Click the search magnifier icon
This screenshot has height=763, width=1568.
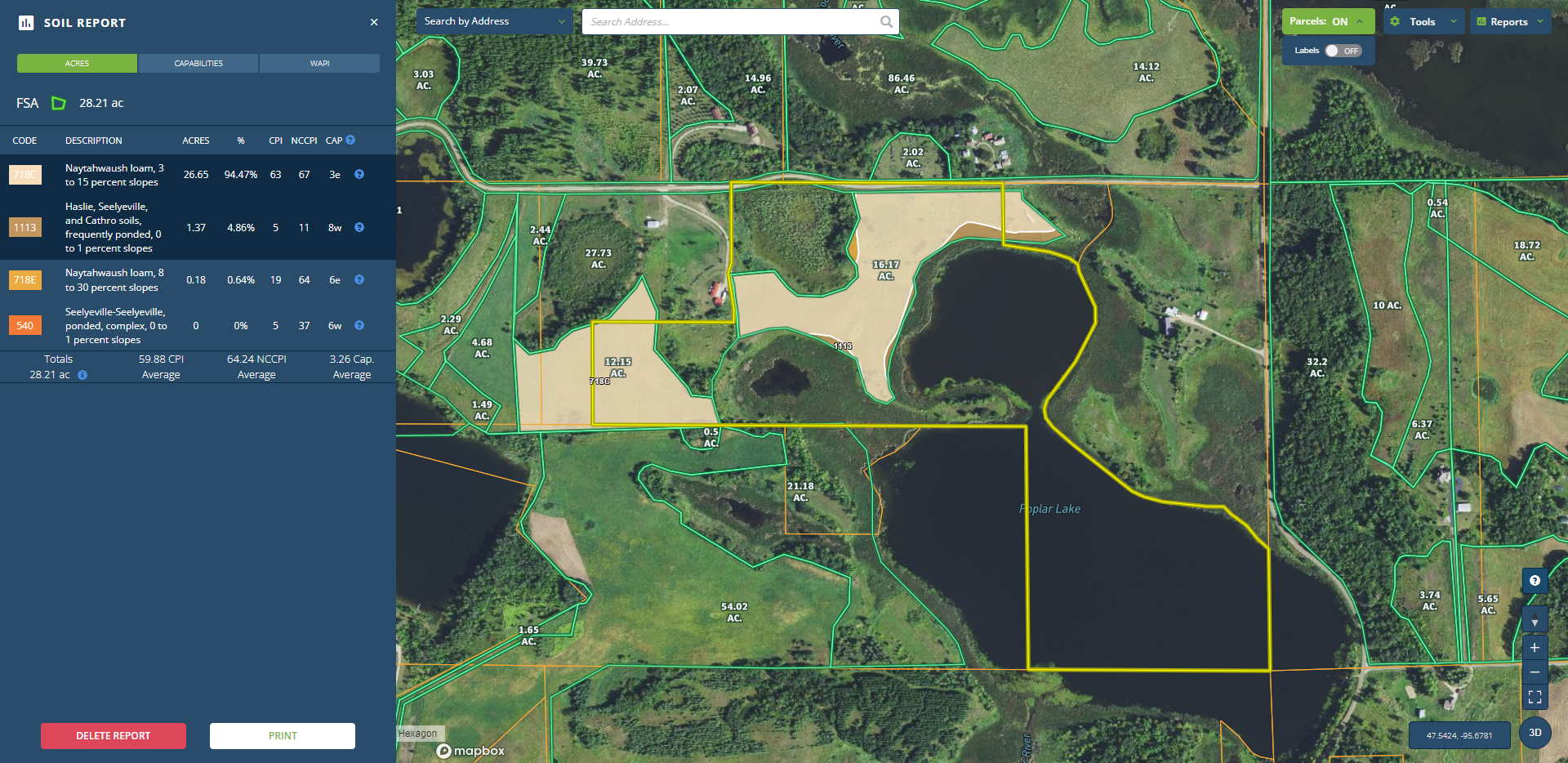[886, 22]
